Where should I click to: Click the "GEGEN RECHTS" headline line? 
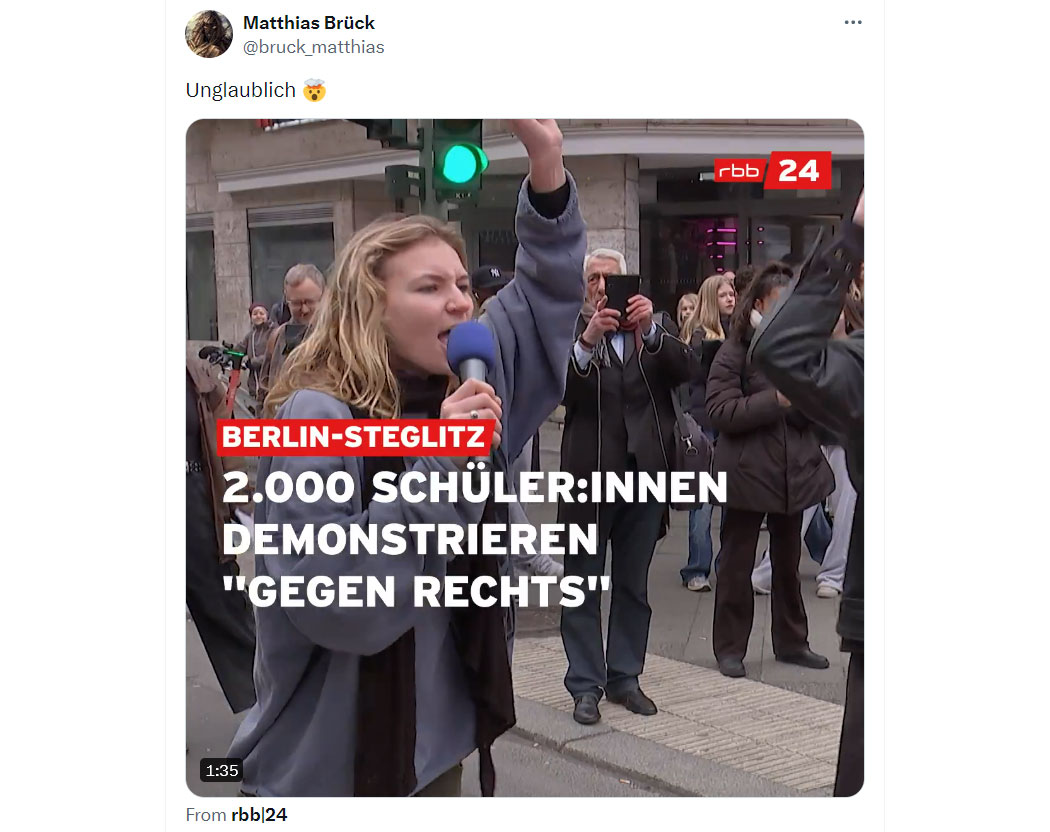point(416,591)
